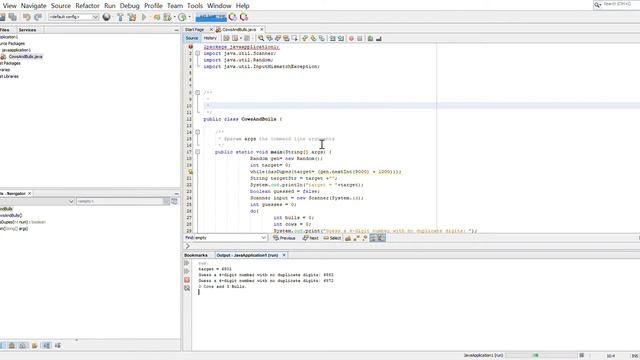The image size is (640, 360).
Task: Click the Stop Macro Recording icon
Action: click(360, 38)
